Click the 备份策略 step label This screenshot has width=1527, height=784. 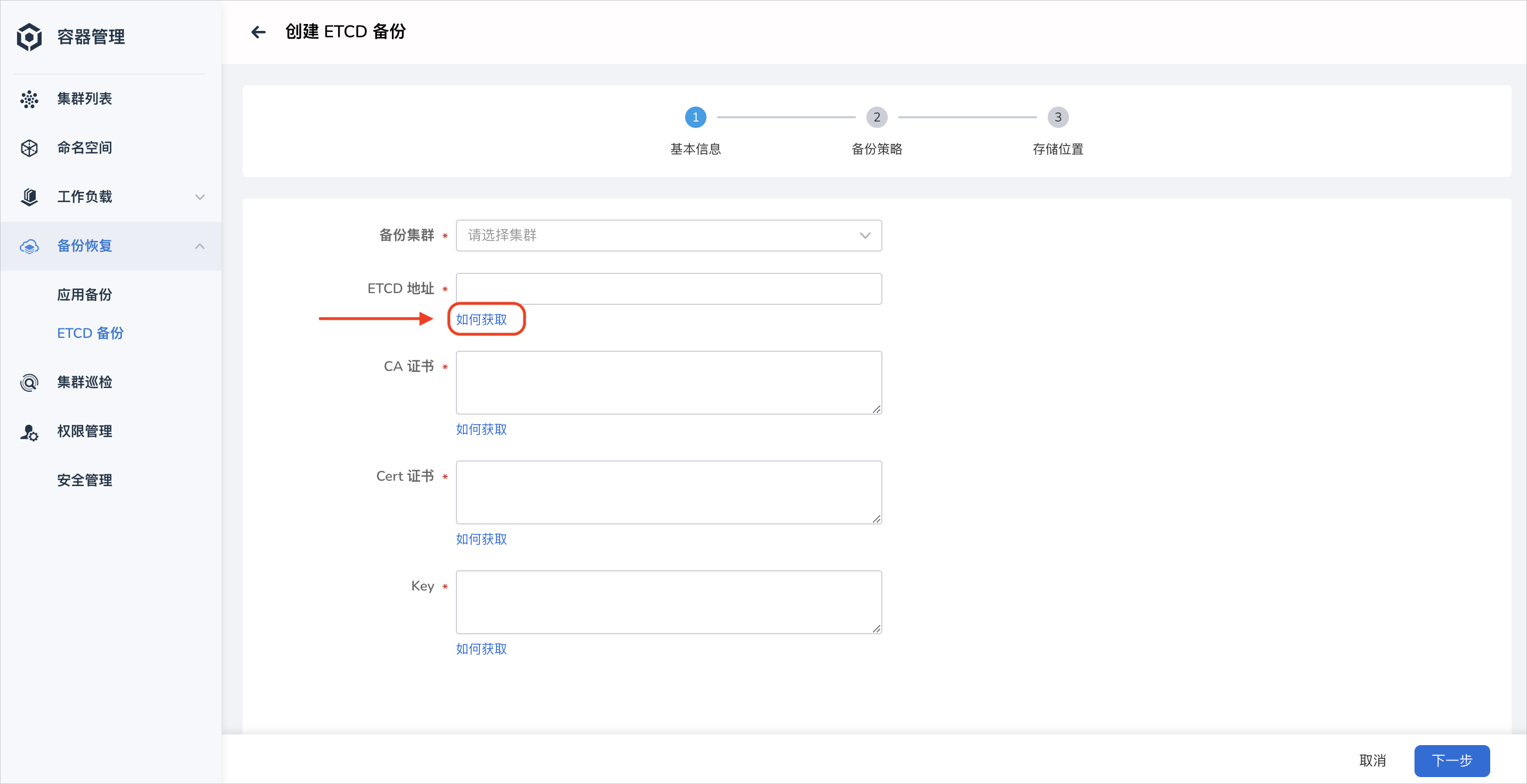pyautogui.click(x=877, y=149)
